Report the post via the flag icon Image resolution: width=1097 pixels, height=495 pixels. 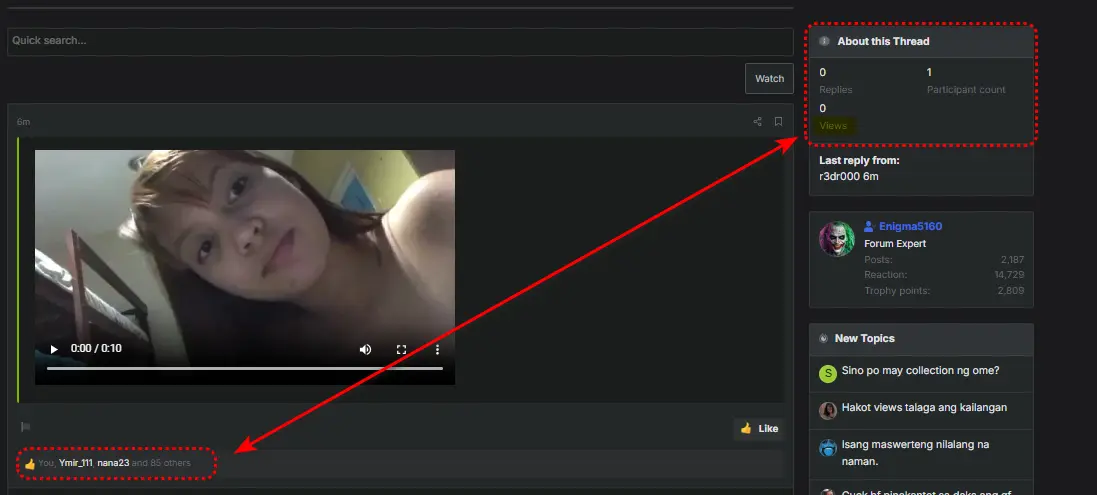26,426
